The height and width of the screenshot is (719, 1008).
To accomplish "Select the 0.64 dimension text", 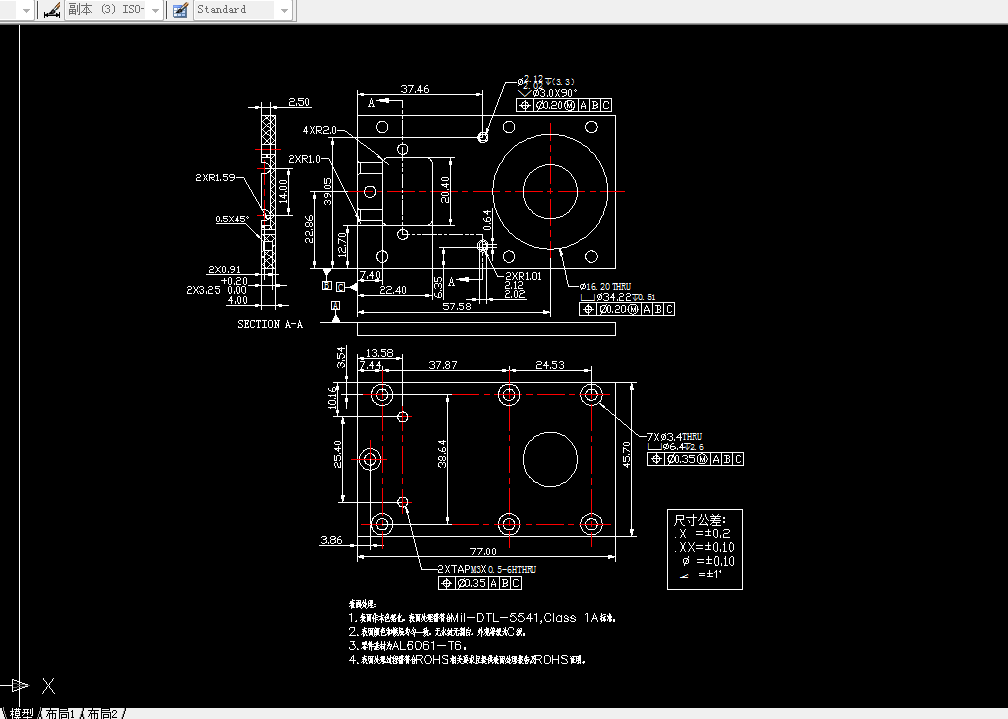I will coord(487,220).
